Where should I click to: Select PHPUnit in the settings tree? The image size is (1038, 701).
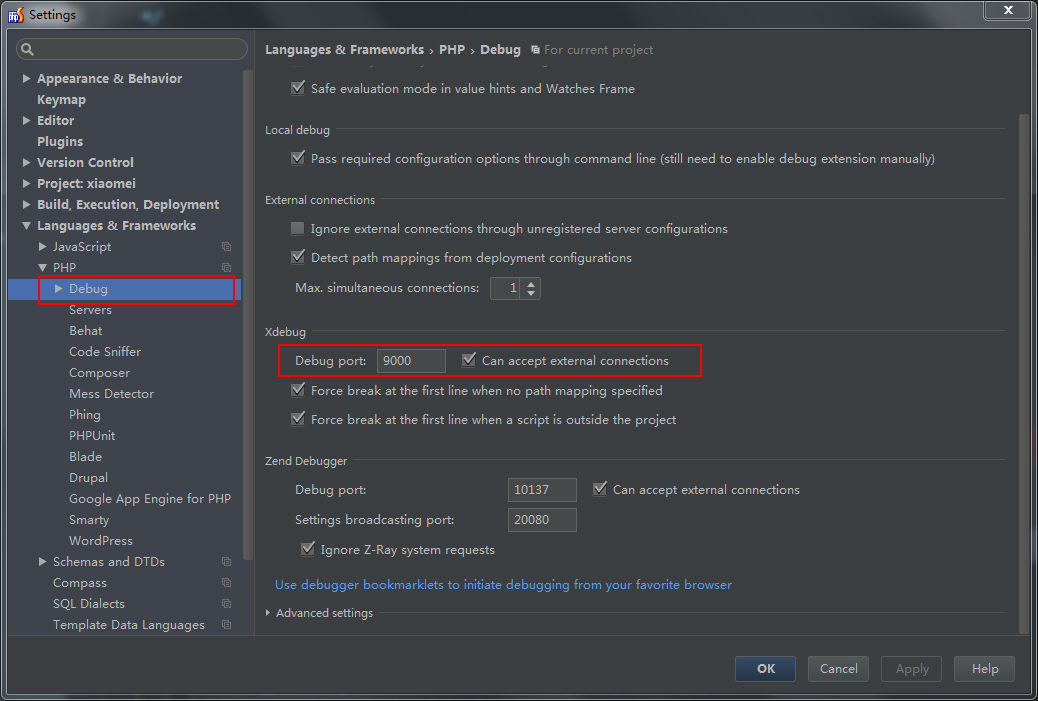92,436
